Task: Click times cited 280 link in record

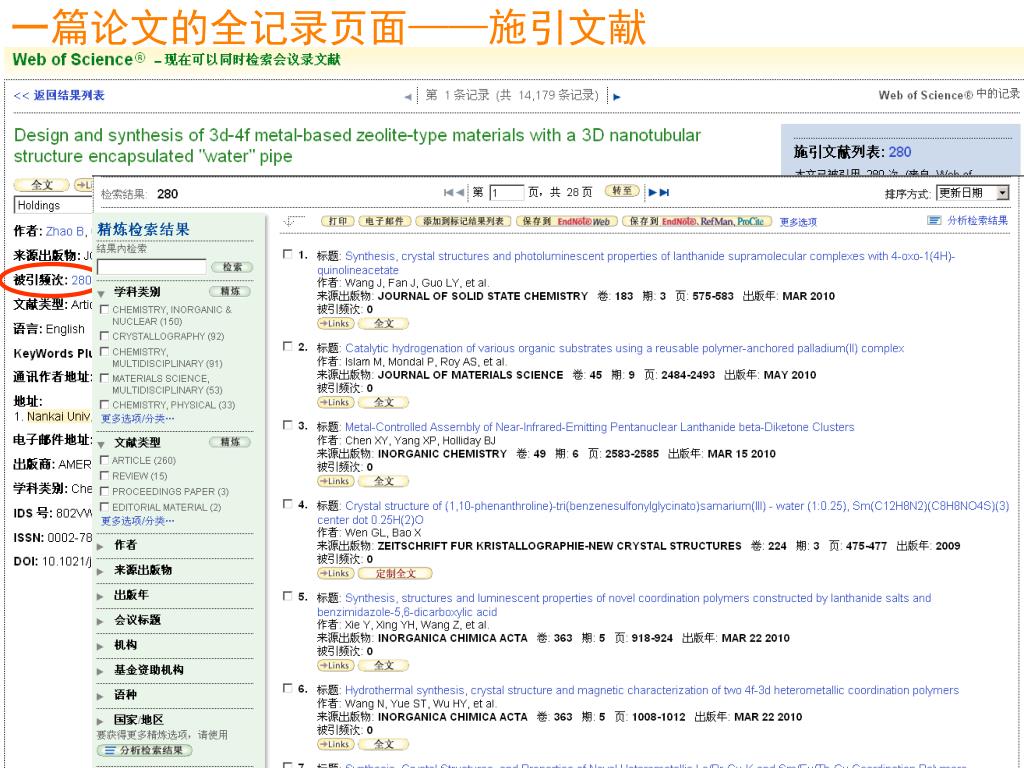Action: point(82,280)
